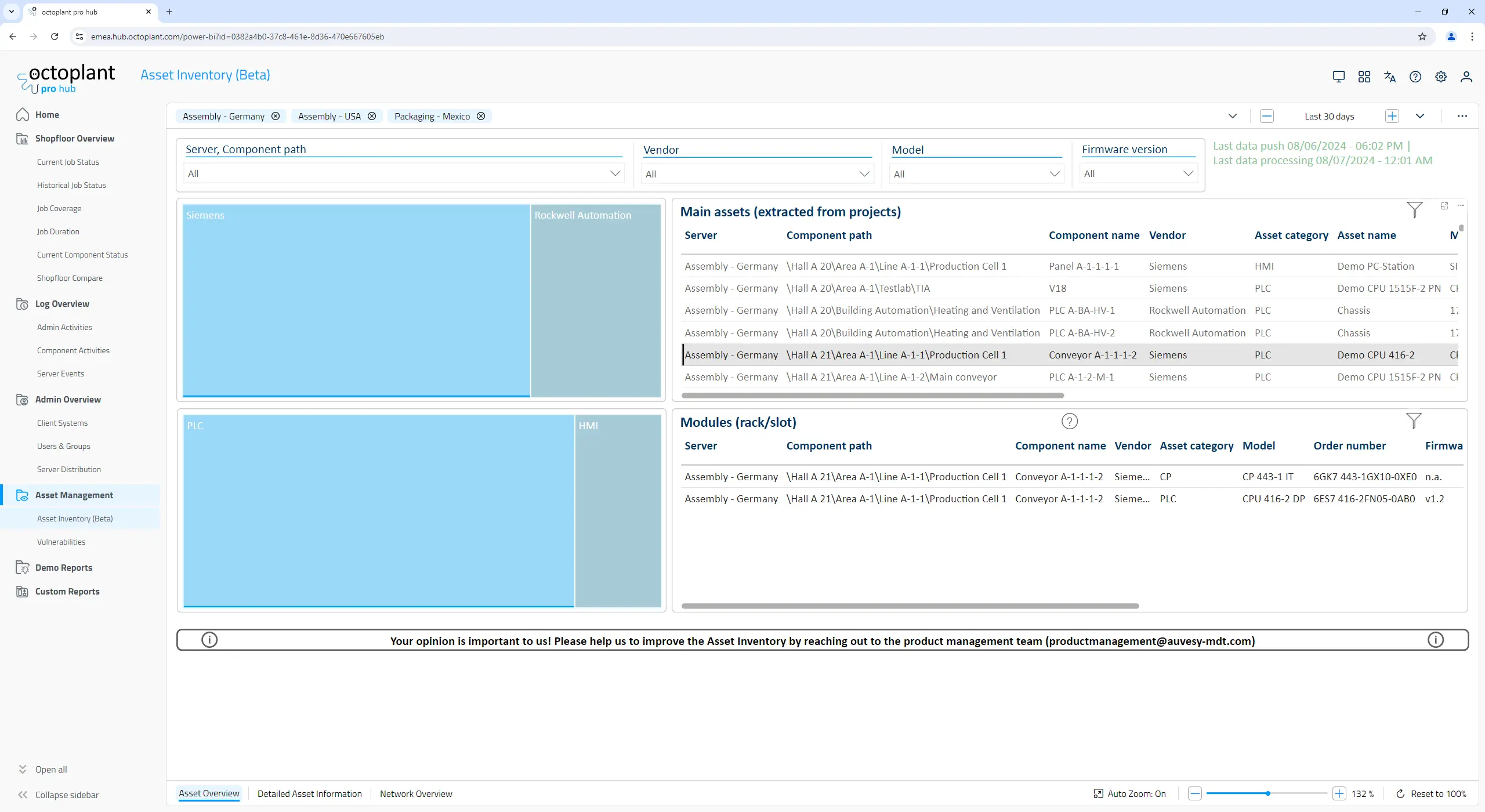Click the Asset Inventory (Beta) sidebar icon
This screenshot has width=1485, height=812.
coord(75,518)
